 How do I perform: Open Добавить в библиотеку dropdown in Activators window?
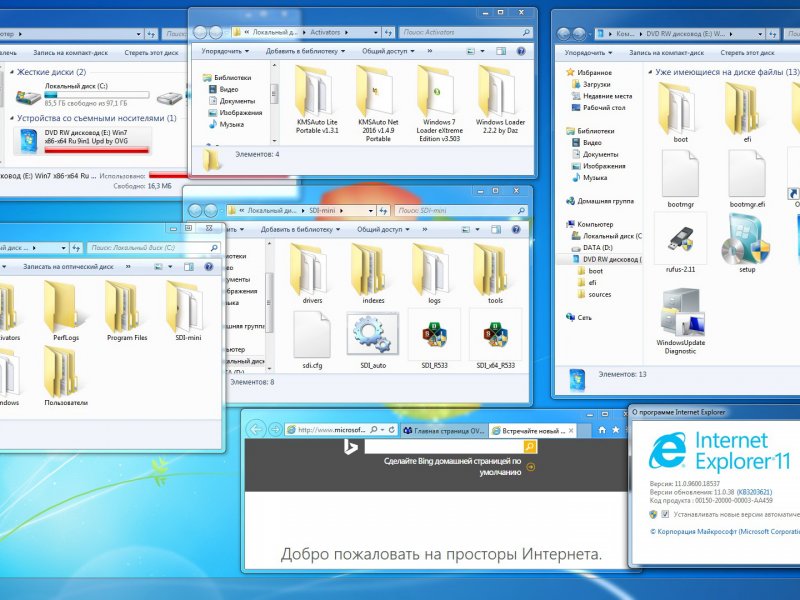pos(305,51)
